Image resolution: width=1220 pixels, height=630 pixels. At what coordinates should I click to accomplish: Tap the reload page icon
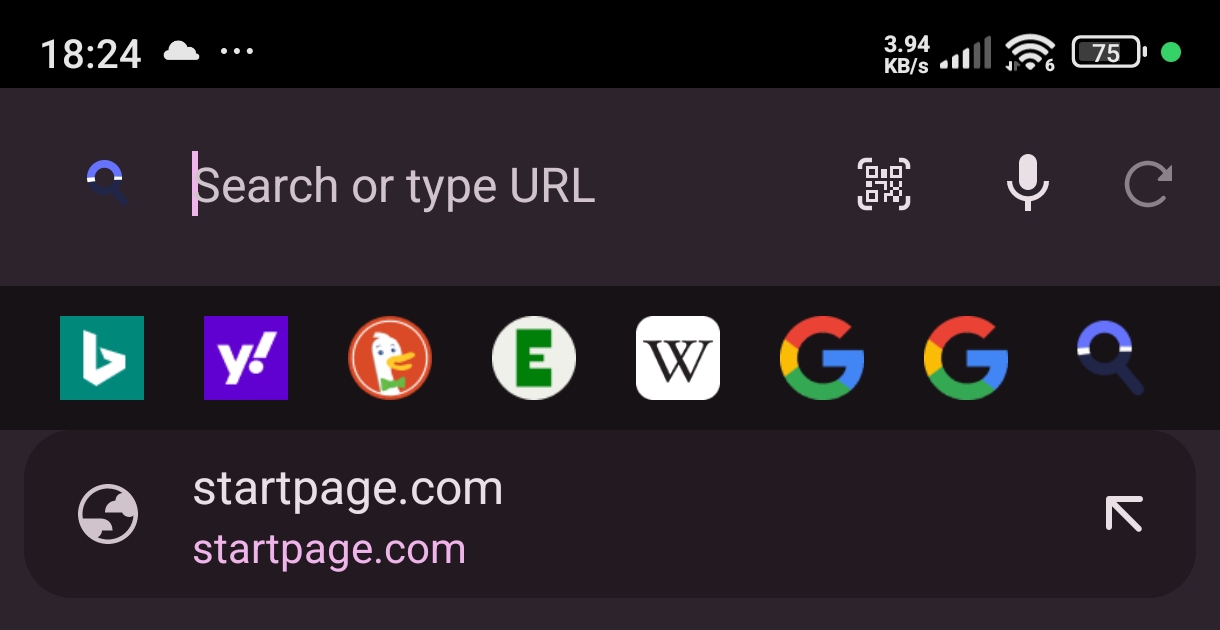click(x=1148, y=184)
